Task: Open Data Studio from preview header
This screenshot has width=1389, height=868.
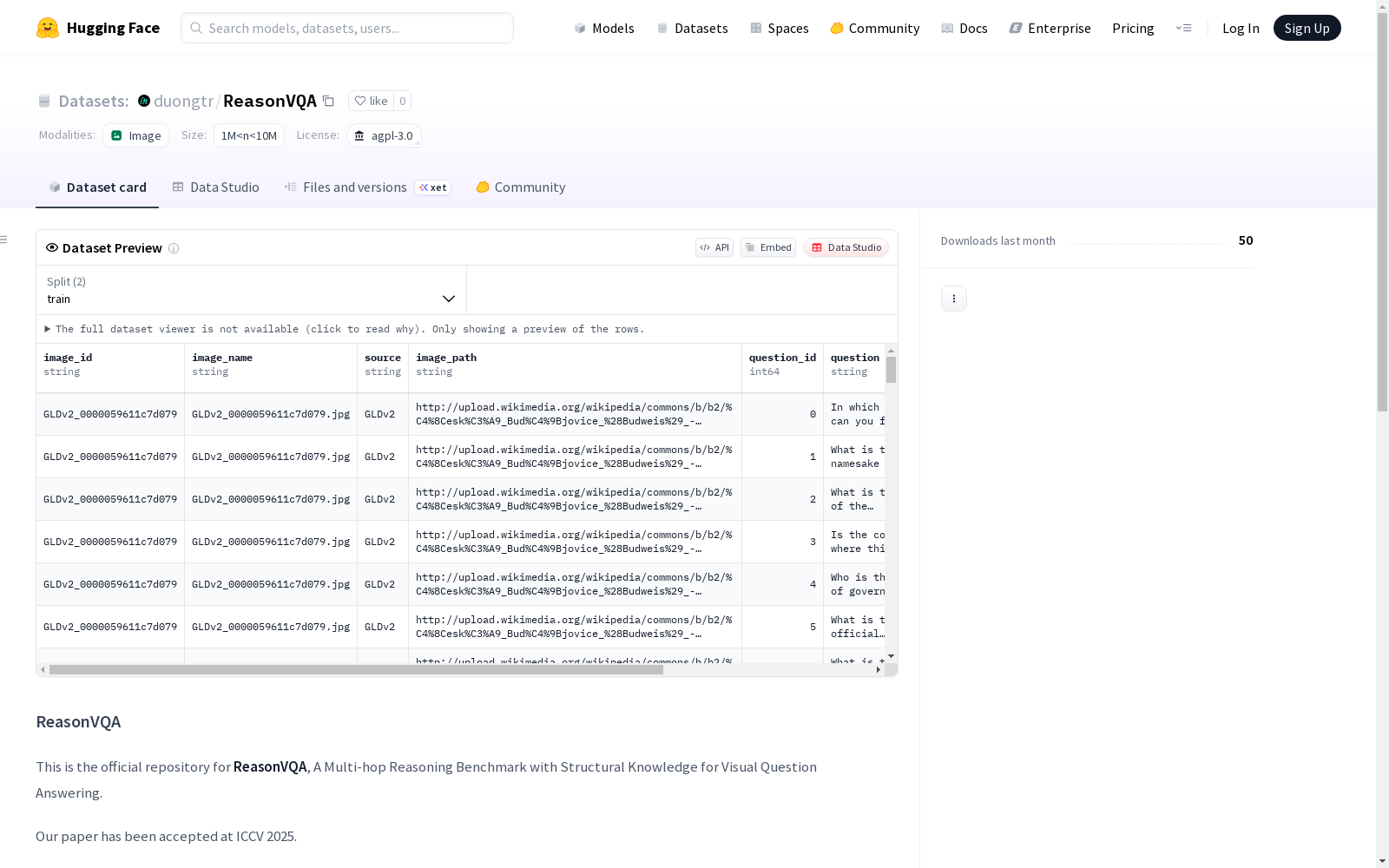Action: pyautogui.click(x=846, y=247)
